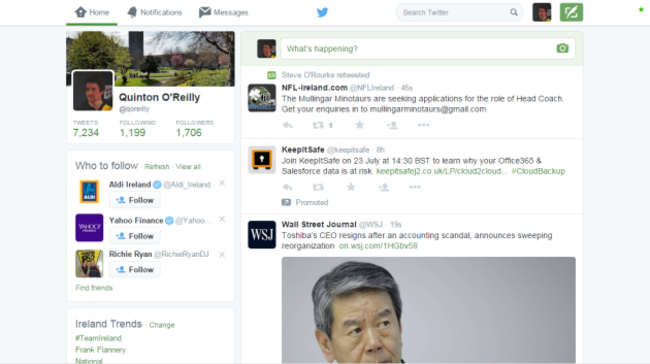Open Find friends link

(x=94, y=288)
